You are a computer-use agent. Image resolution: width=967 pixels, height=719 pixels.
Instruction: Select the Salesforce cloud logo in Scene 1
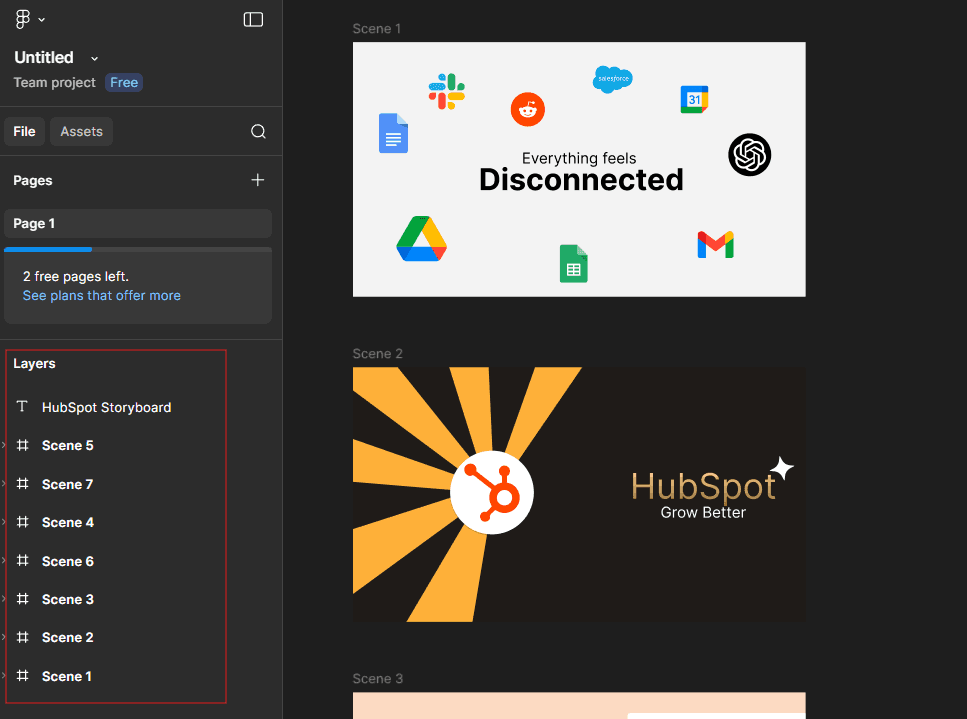coord(612,79)
